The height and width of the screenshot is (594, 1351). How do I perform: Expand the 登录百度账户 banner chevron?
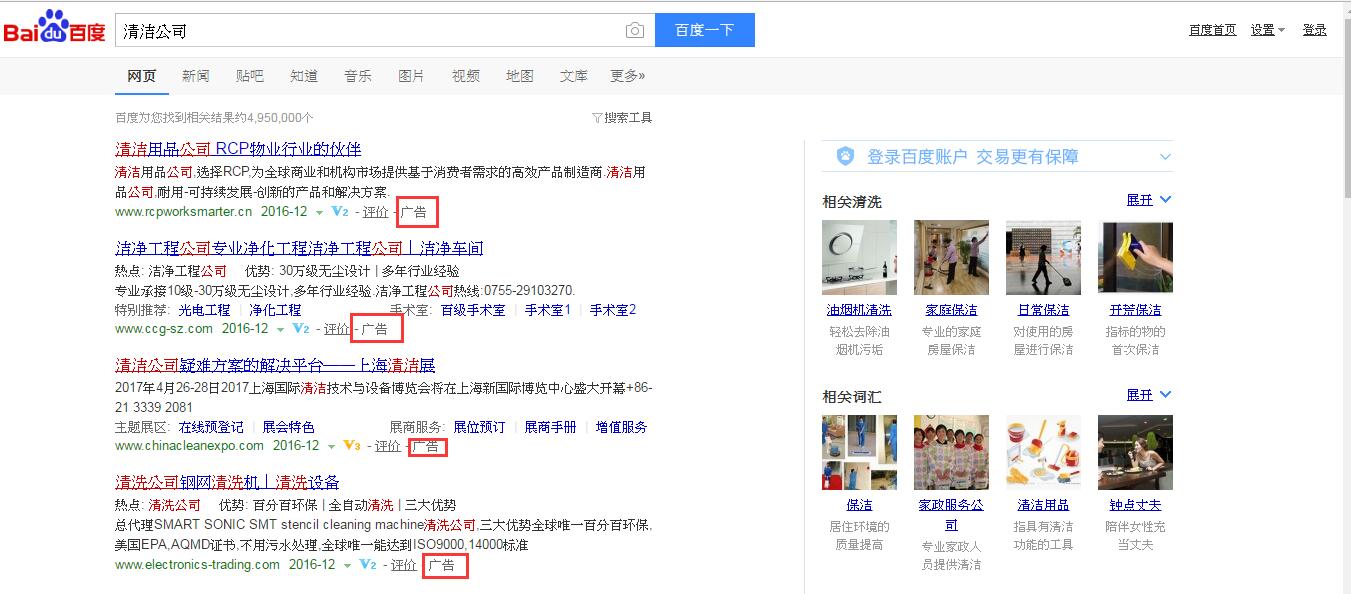(1165, 157)
